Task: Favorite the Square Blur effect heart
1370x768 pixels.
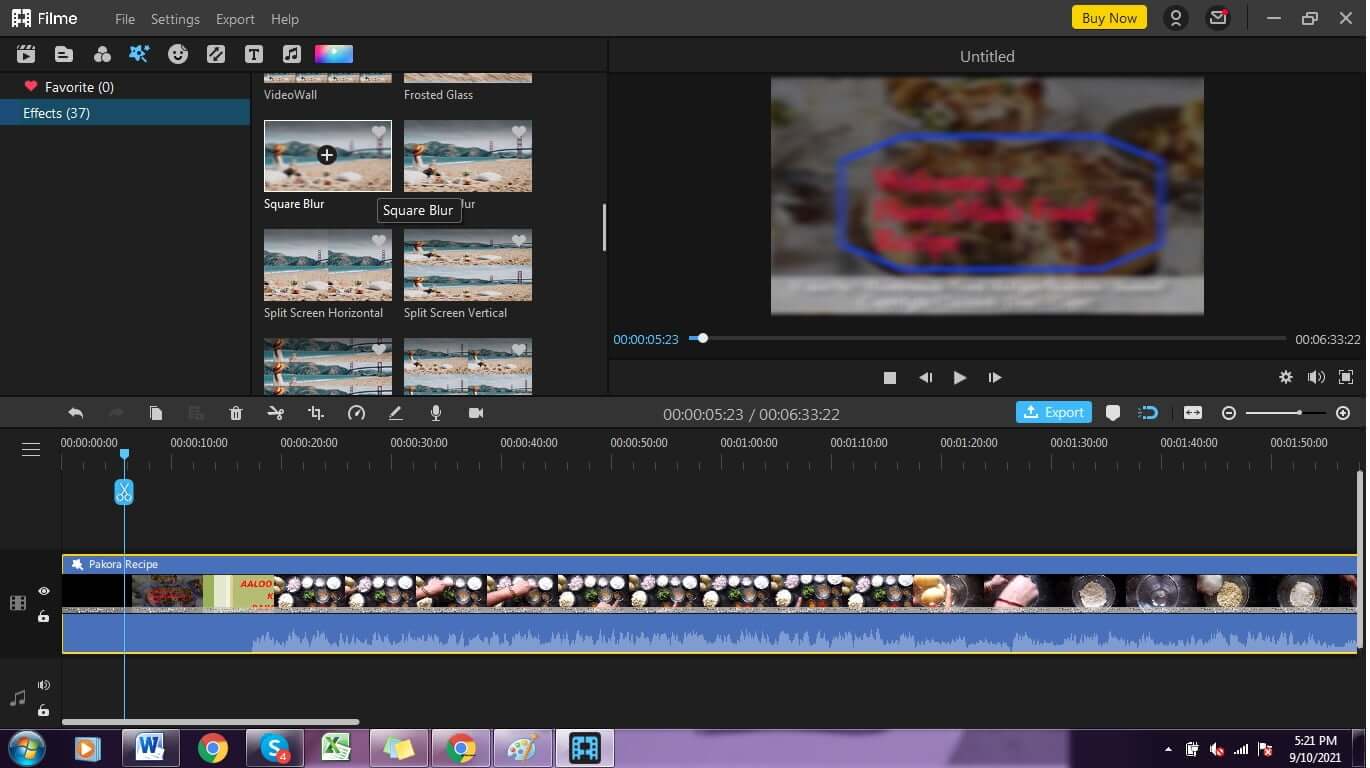Action: [379, 132]
